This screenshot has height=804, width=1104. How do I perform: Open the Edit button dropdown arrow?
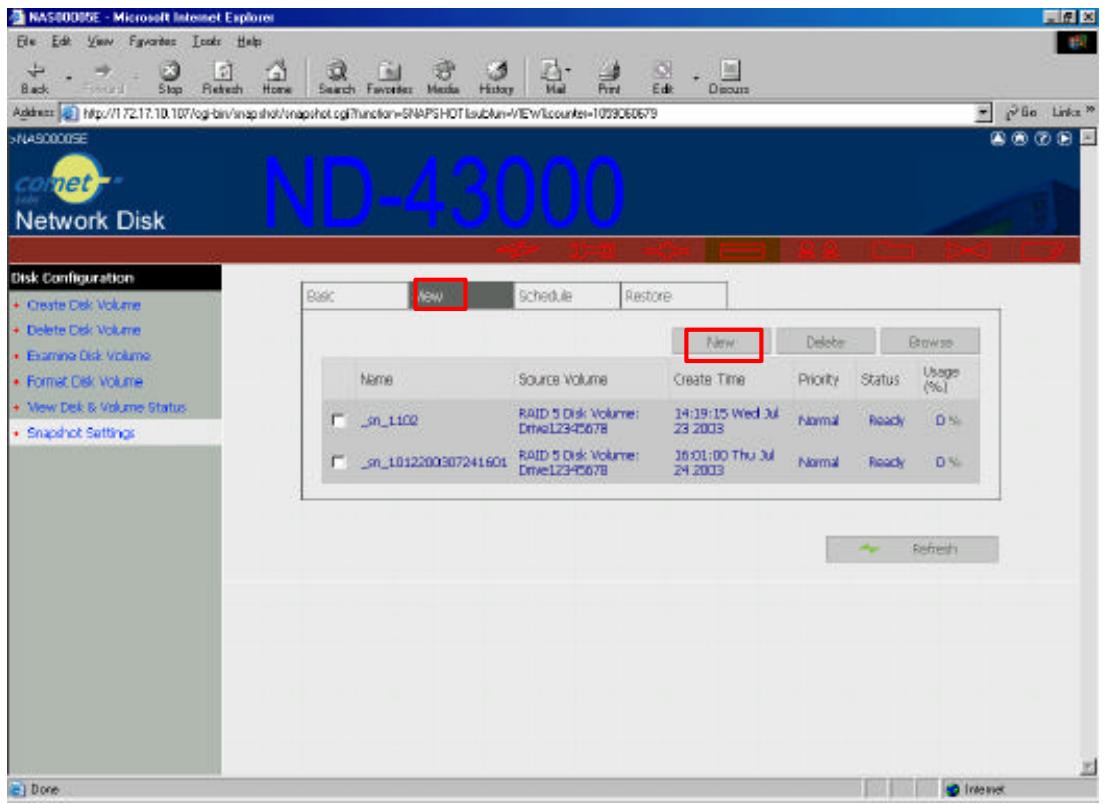coord(696,77)
